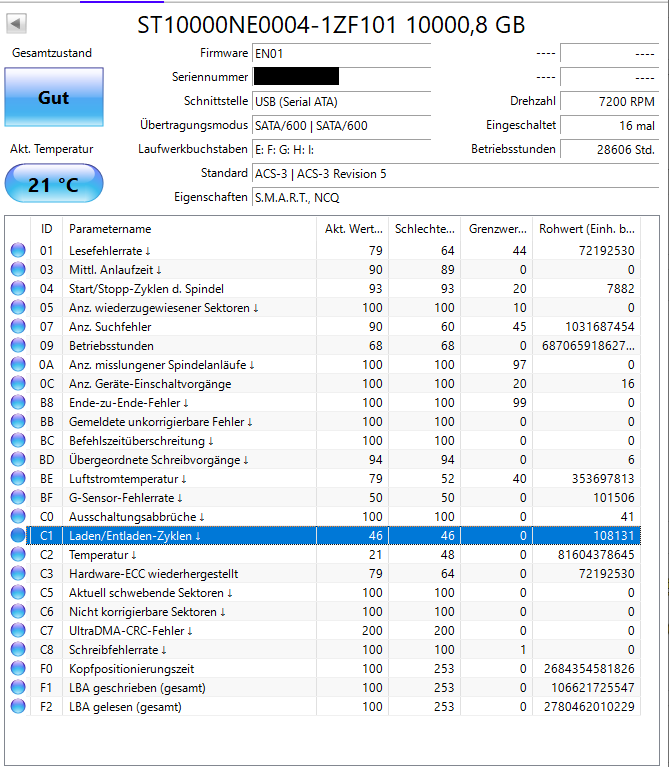This screenshot has width=669, height=767.
Task: Click raw value 353697813 of Luftstromtemperatur
Action: coord(603,478)
